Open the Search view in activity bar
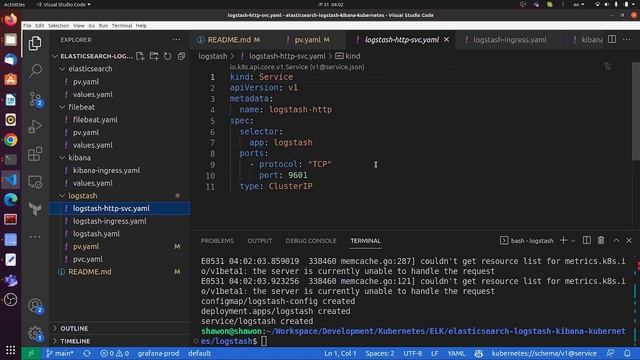This screenshot has height=360, width=640. coord(35,71)
